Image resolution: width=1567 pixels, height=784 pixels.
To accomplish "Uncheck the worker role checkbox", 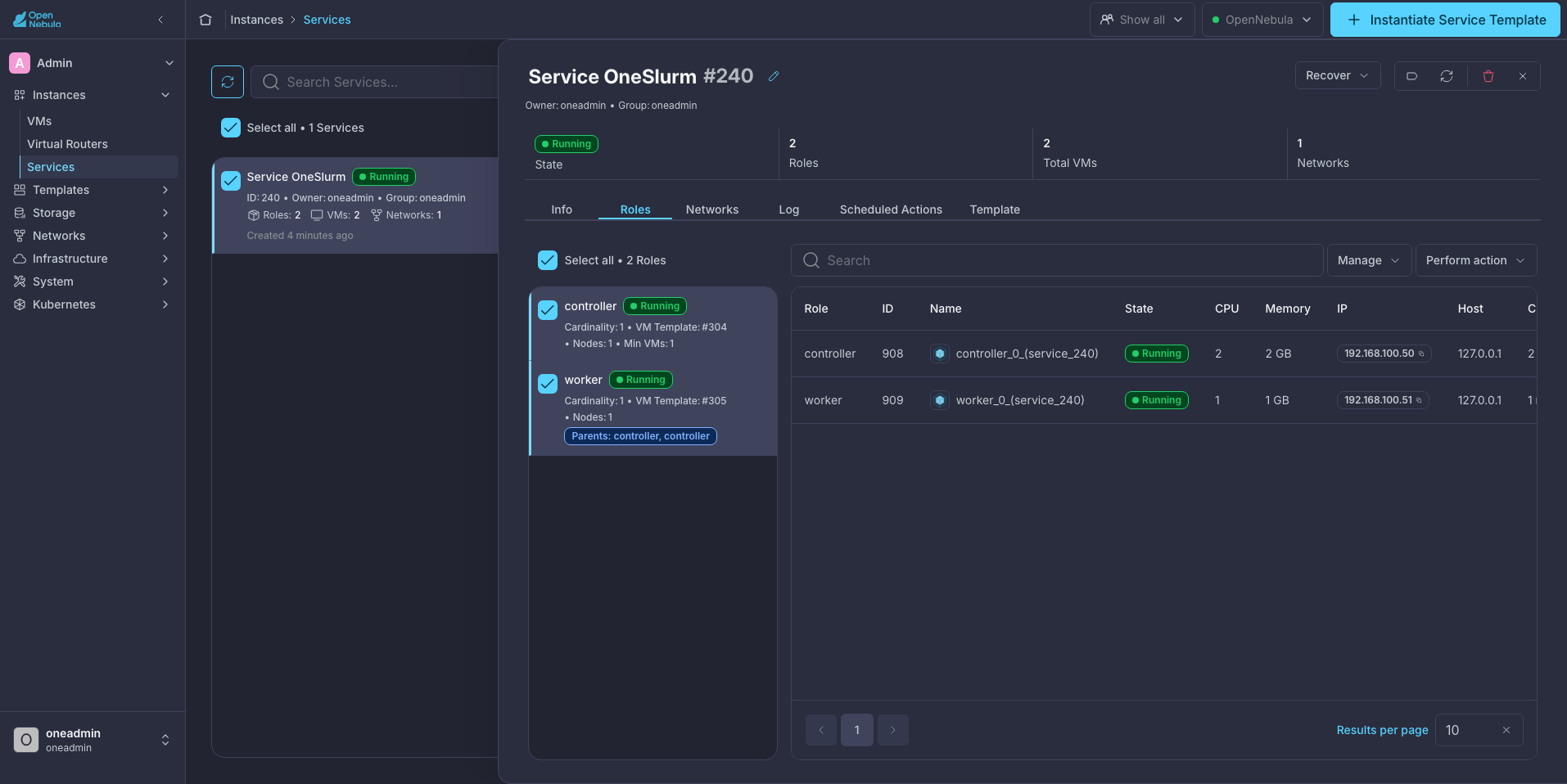I will (x=548, y=383).
